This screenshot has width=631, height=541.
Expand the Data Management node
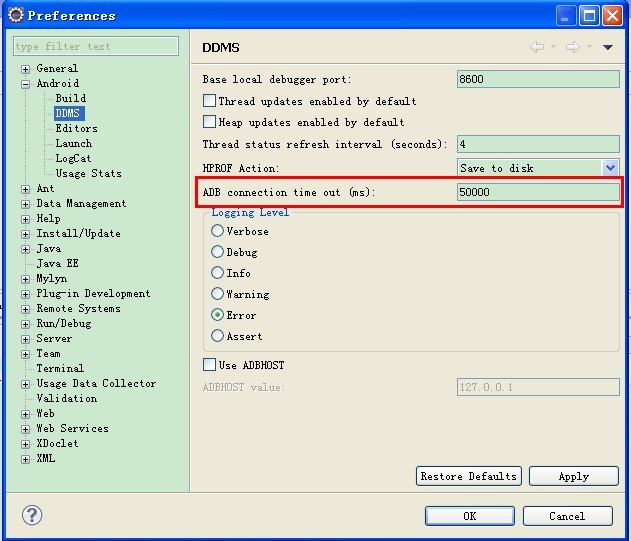(x=25, y=204)
